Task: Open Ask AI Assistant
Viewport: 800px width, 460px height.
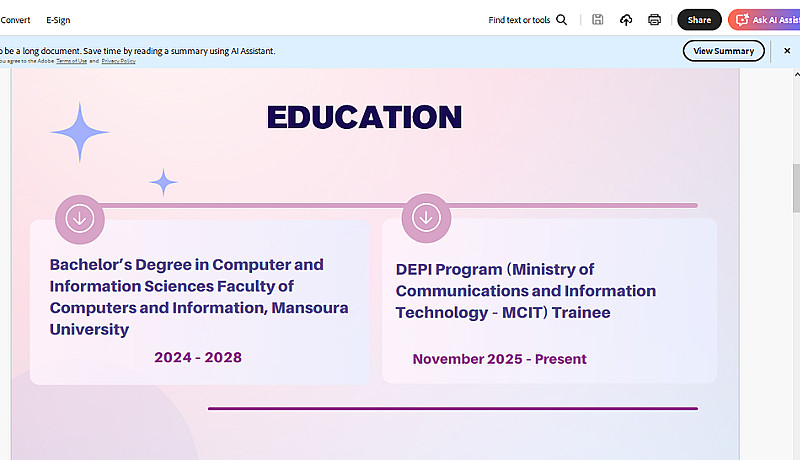Action: pyautogui.click(x=764, y=20)
